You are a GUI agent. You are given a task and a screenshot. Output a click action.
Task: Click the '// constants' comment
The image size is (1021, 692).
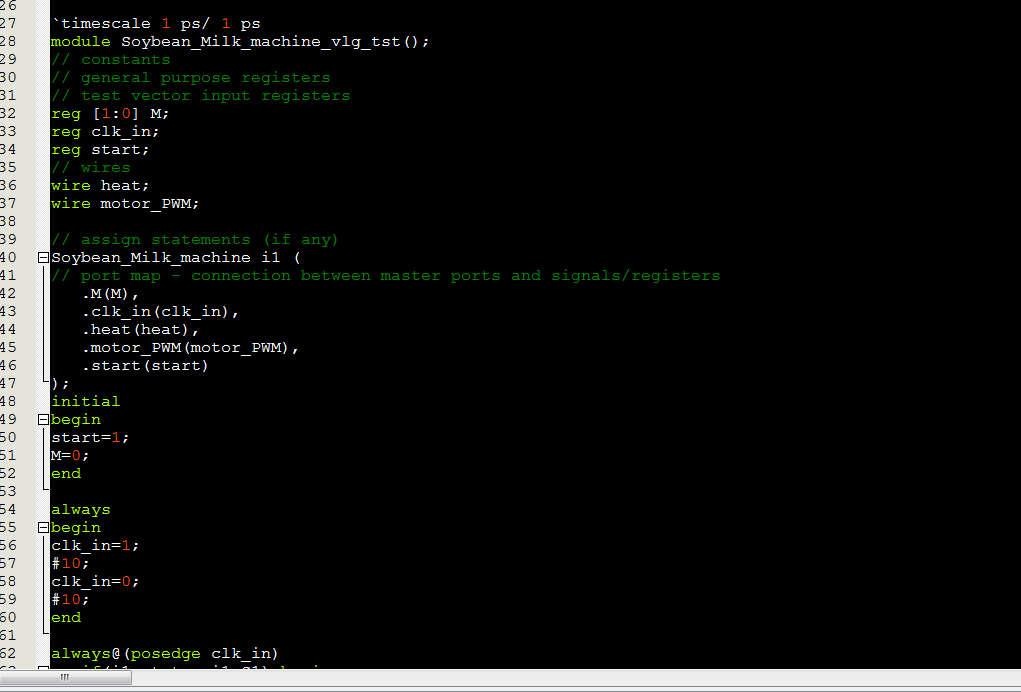(111, 60)
